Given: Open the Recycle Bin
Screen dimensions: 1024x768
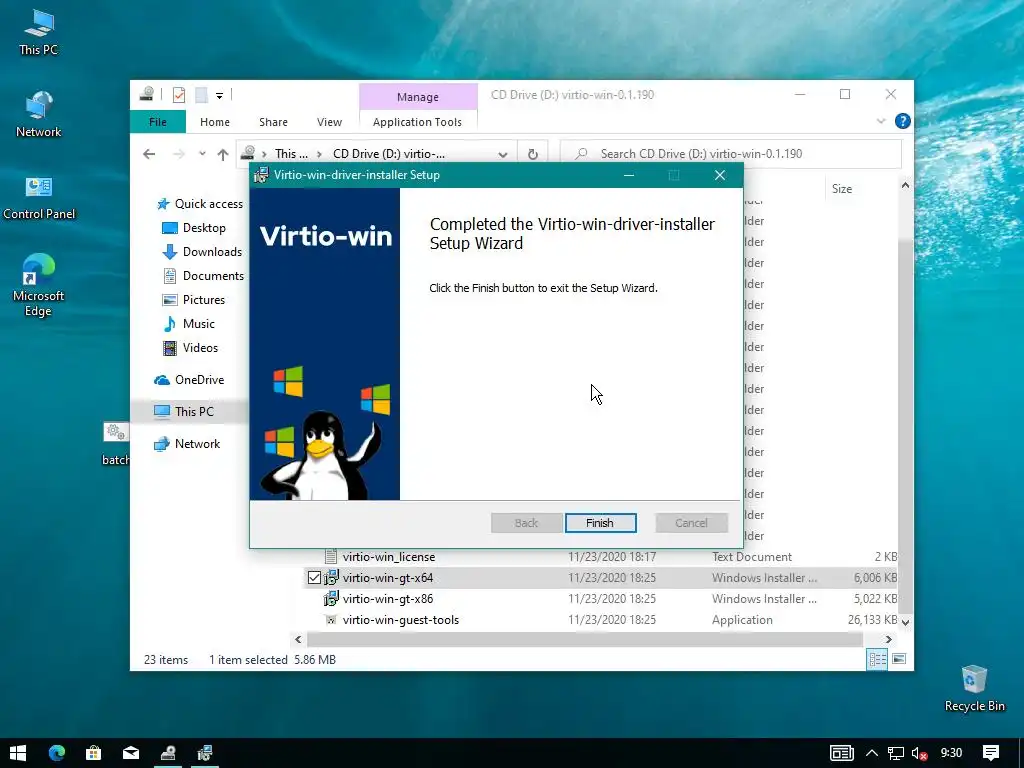Looking at the screenshot, I should (x=974, y=688).
